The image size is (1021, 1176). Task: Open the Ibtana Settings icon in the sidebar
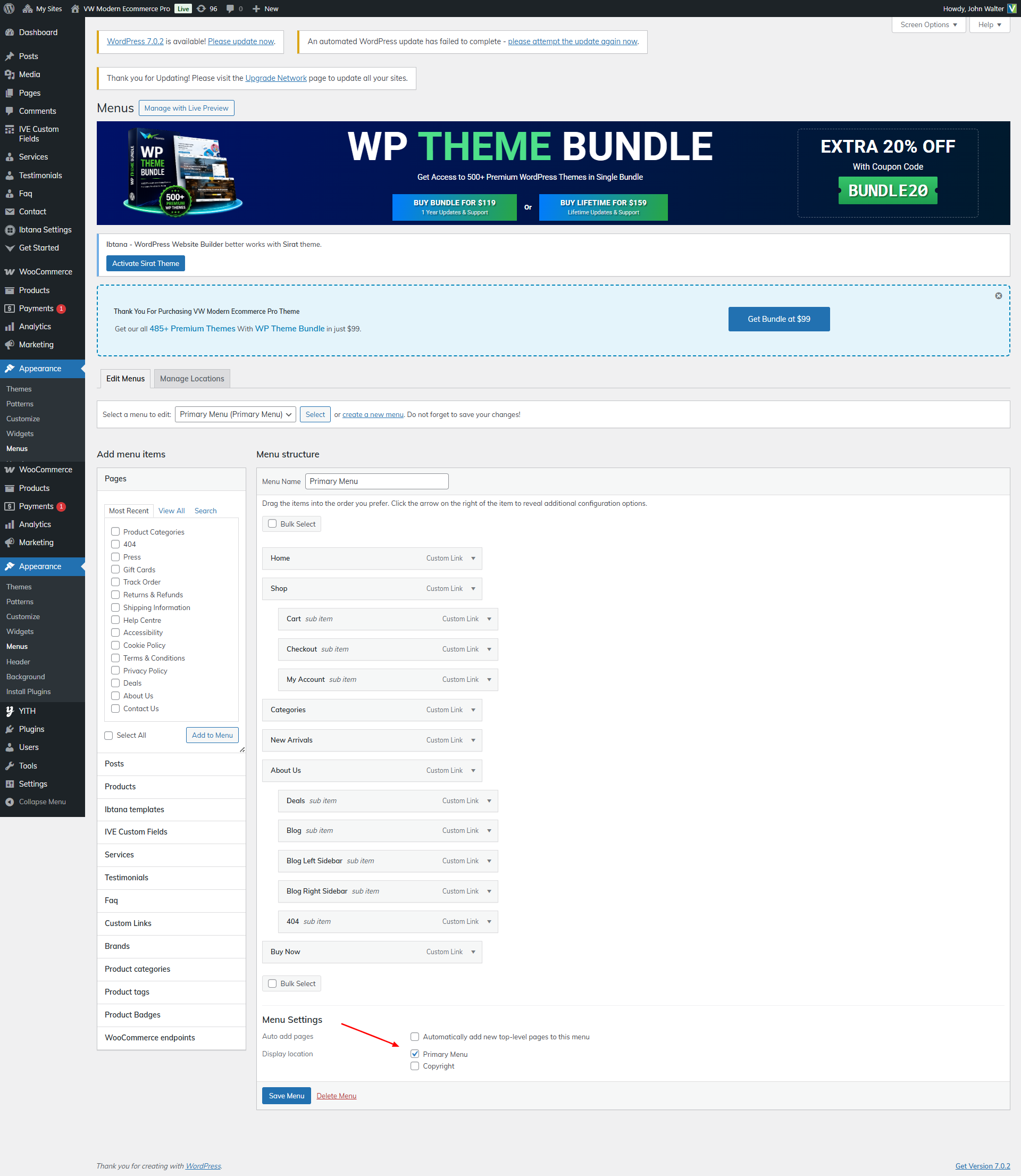coord(10,230)
